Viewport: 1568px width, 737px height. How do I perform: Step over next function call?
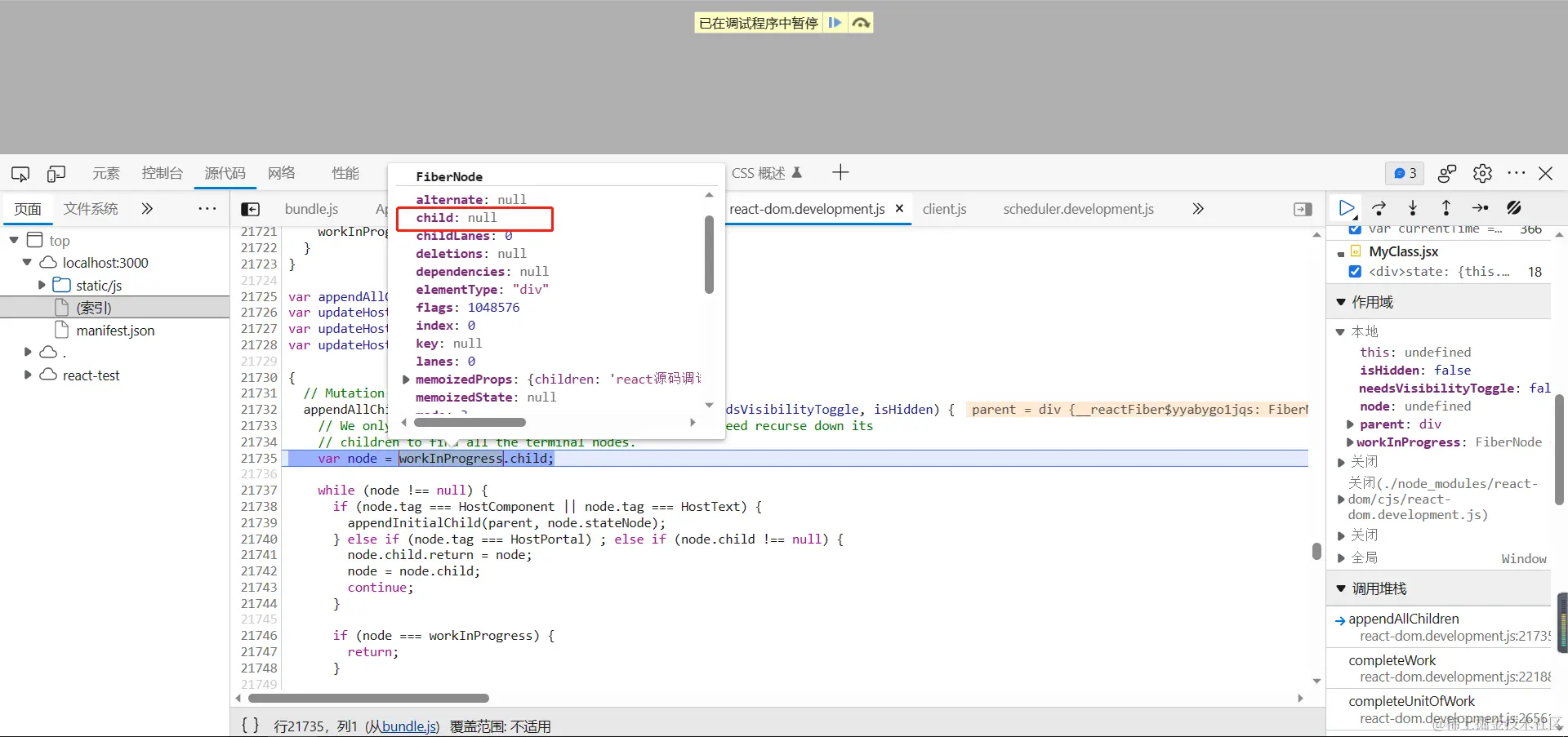pyautogui.click(x=1379, y=209)
